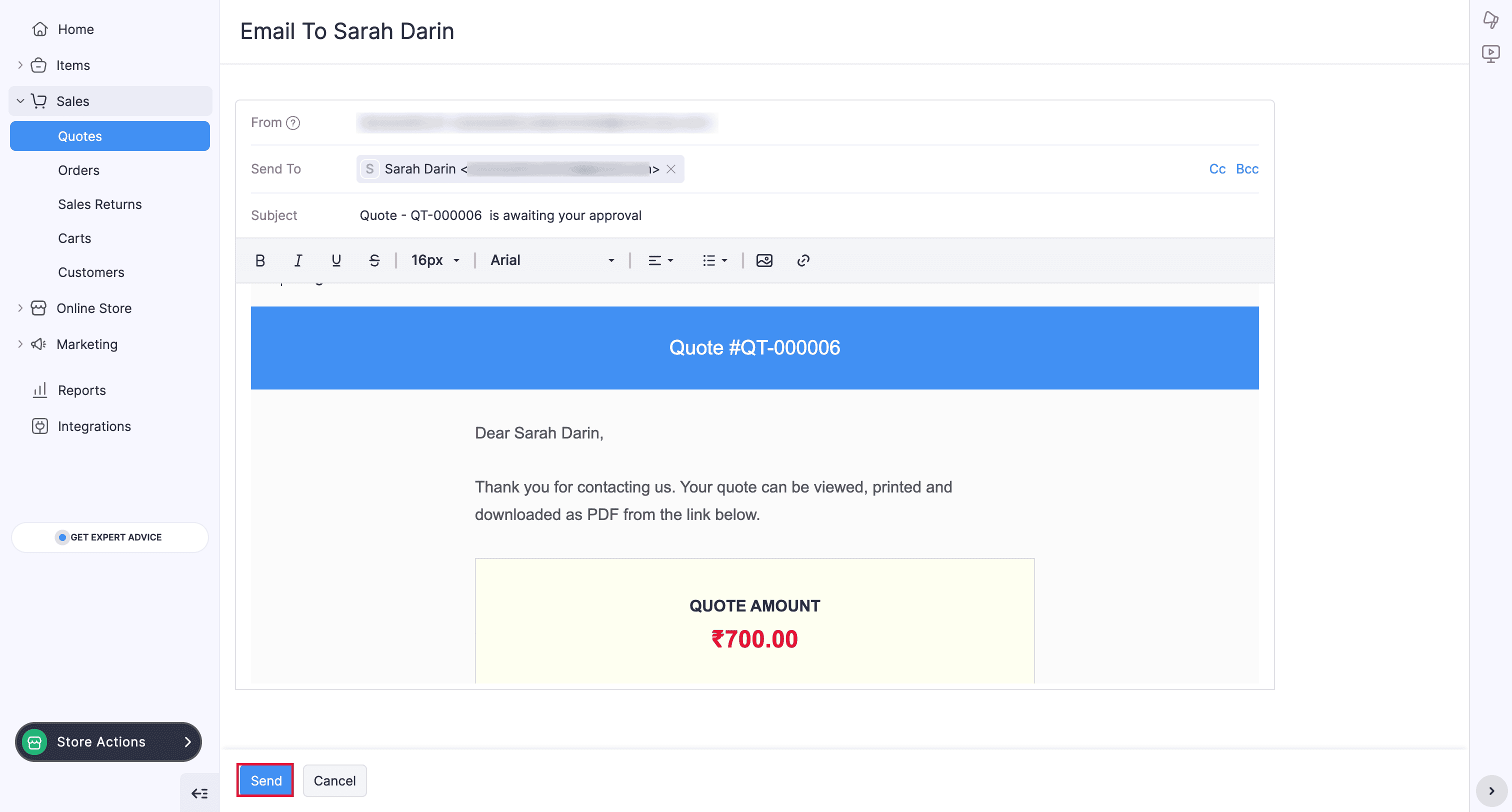
Task: Open Store Actions at the bottom left
Action: 107,741
